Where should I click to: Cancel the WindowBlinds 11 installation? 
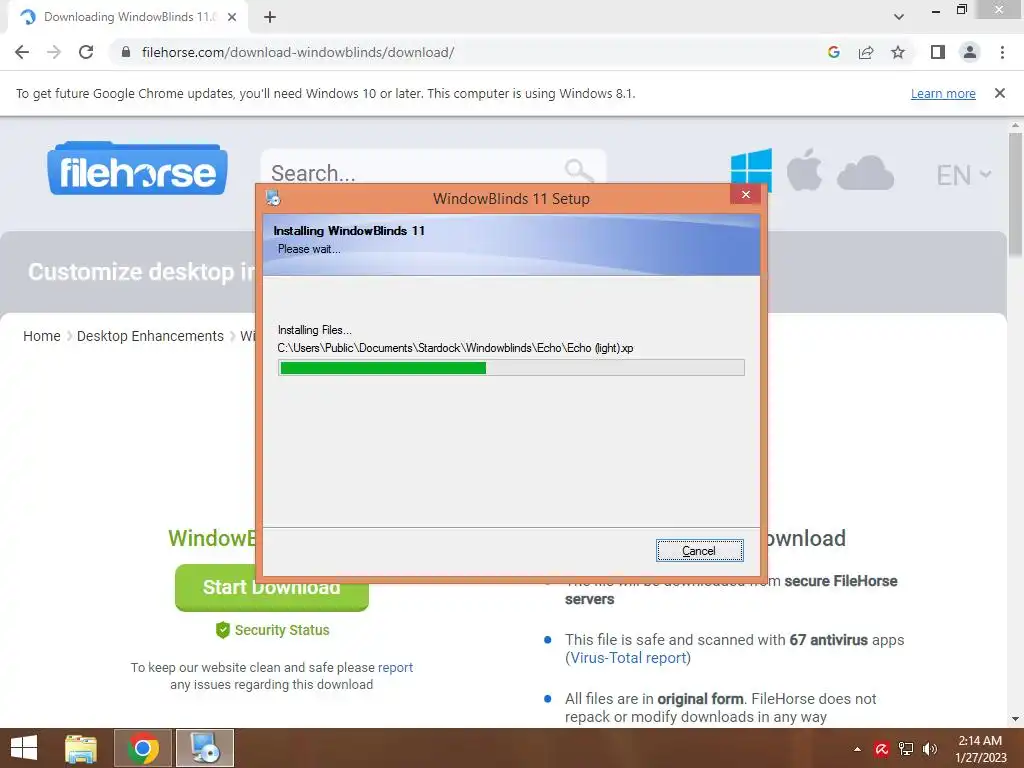point(699,551)
